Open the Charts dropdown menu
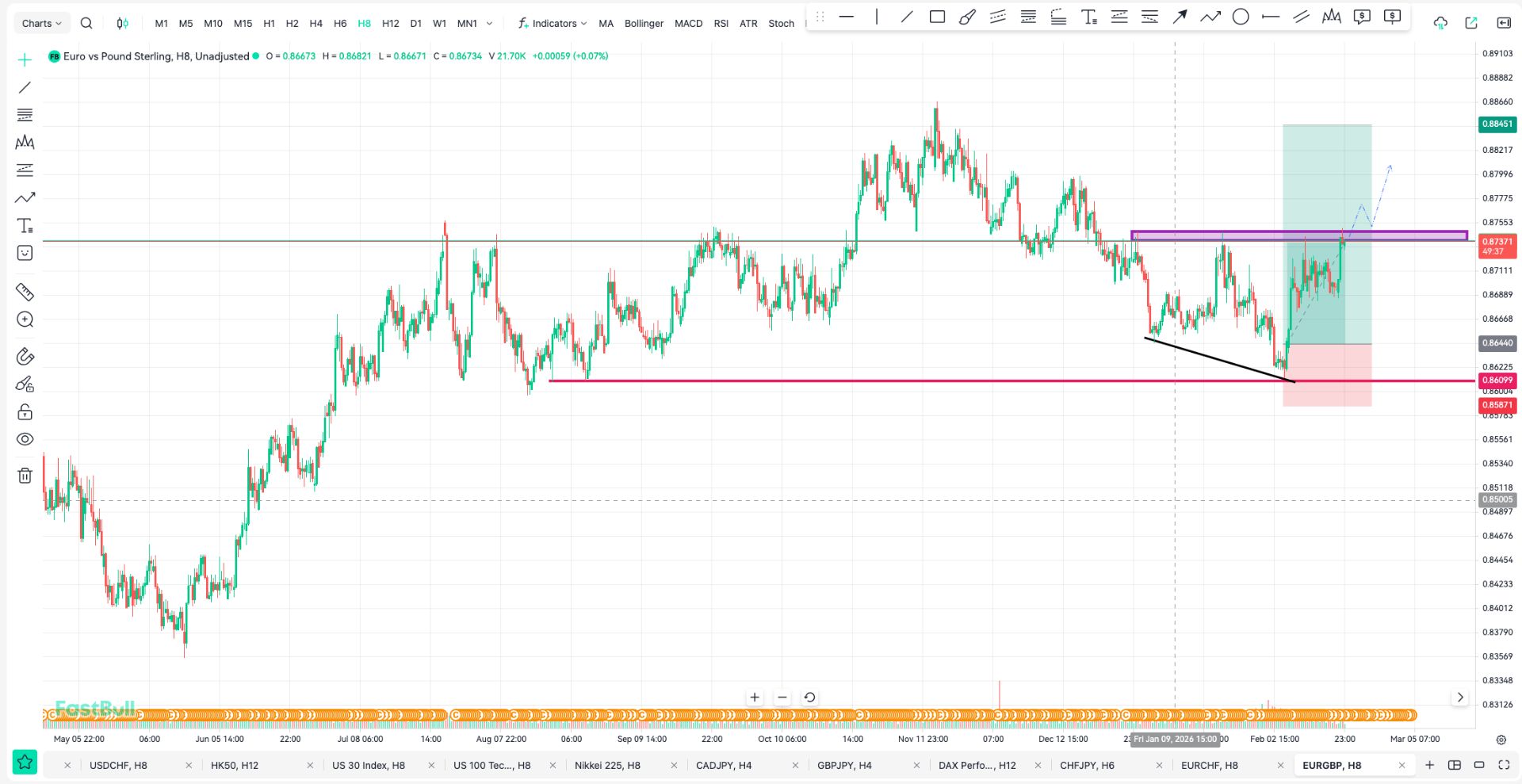This screenshot has width=1522, height=784. 41,23
